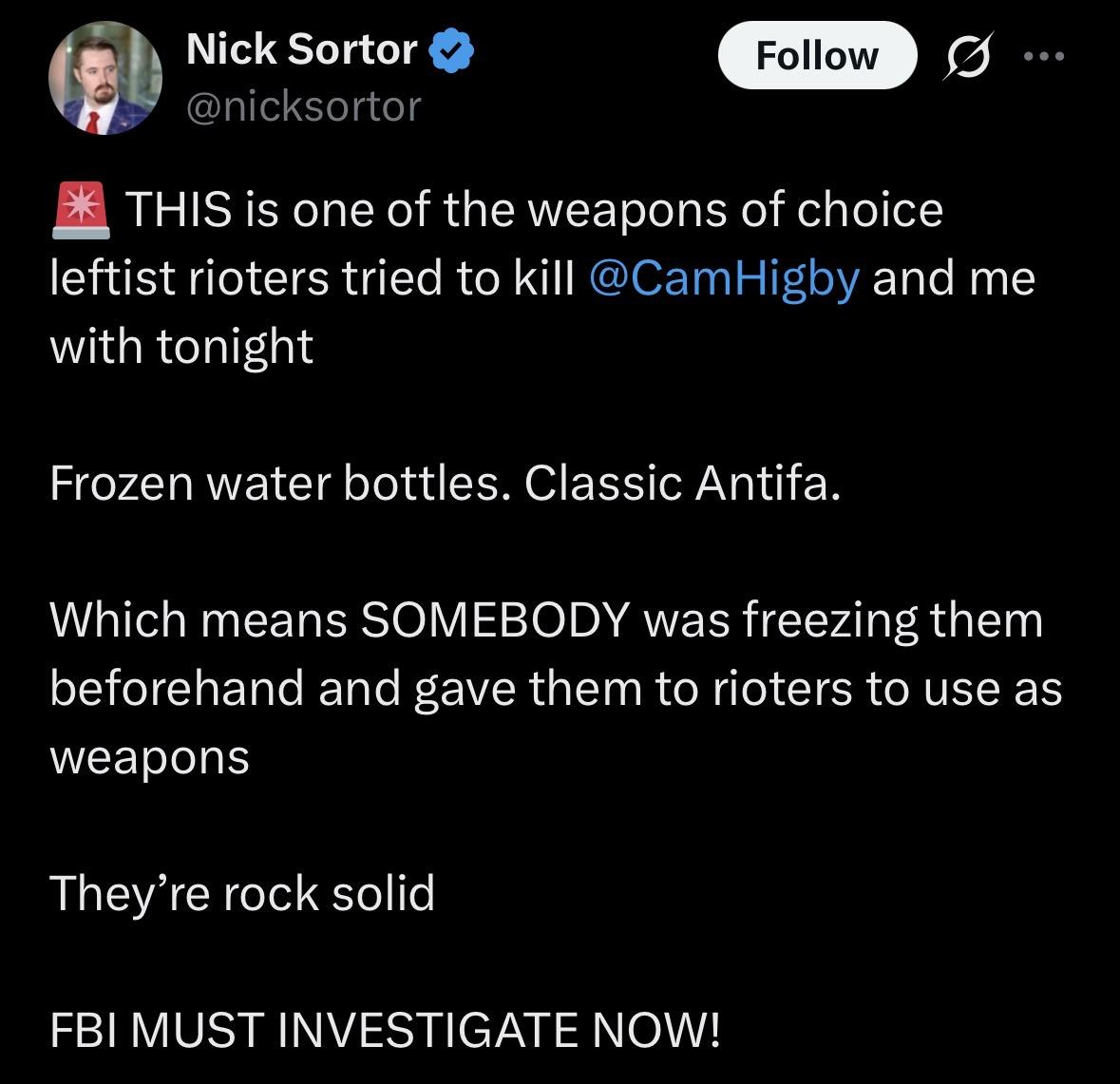This screenshot has width=1120, height=1084.
Task: Click the words 'was freezing them'
Action: (843, 620)
